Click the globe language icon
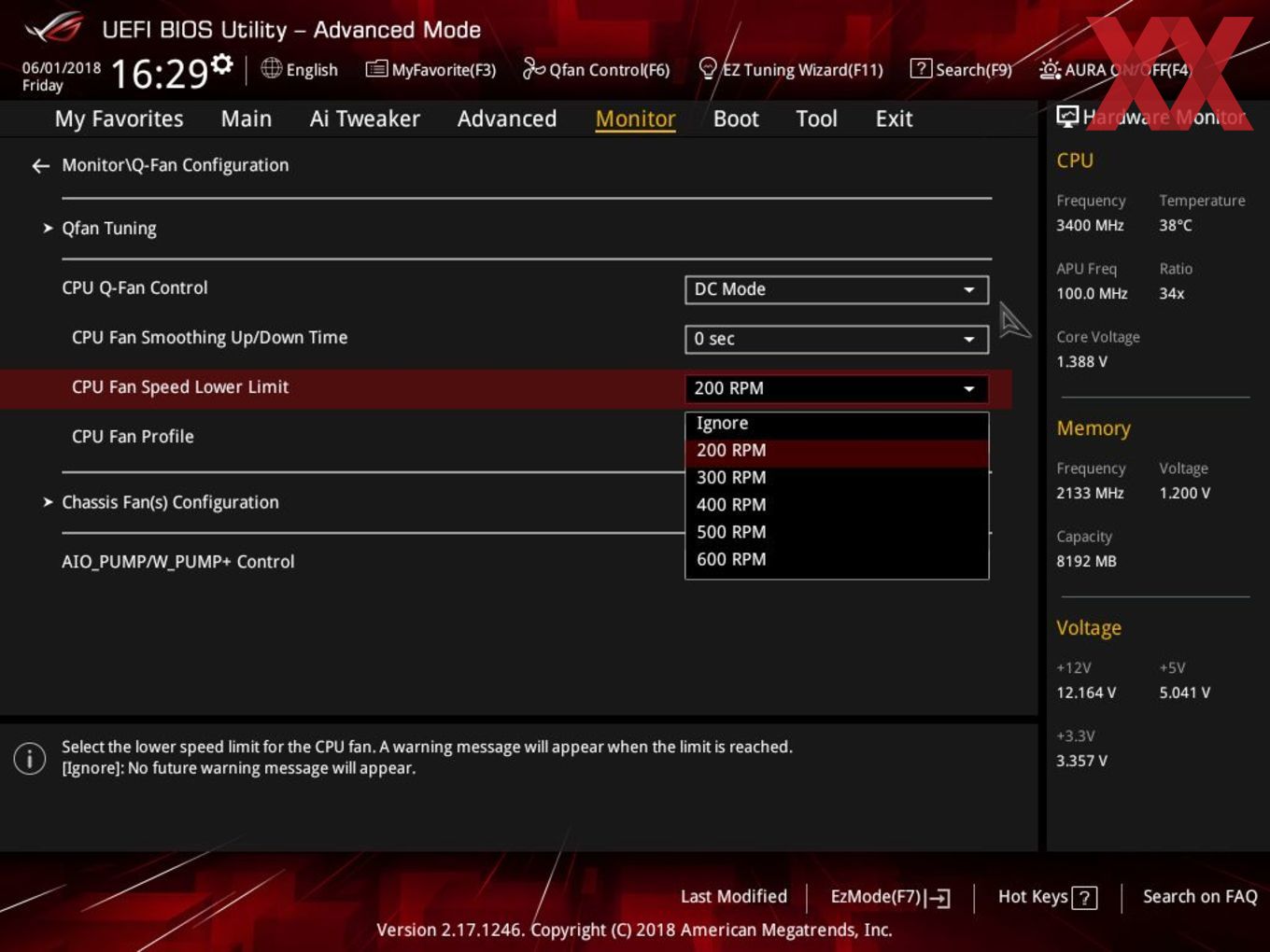The height and width of the screenshot is (952, 1270). click(271, 68)
